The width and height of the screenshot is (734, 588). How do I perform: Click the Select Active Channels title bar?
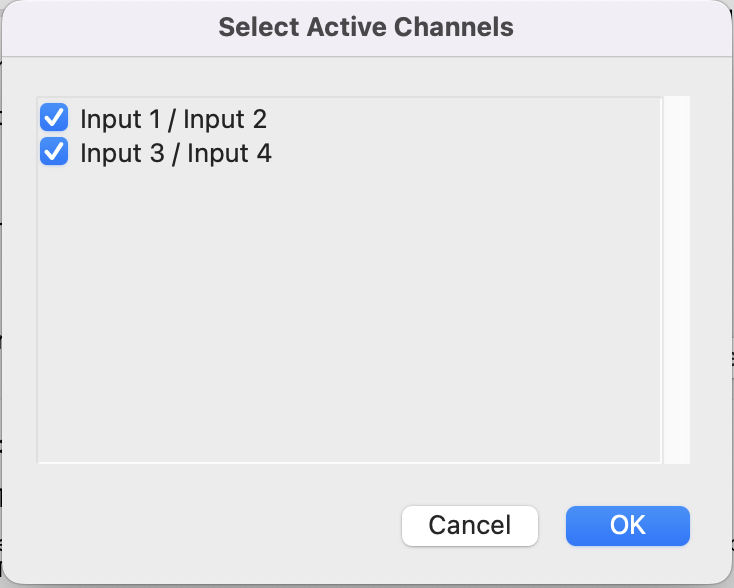(x=366, y=27)
